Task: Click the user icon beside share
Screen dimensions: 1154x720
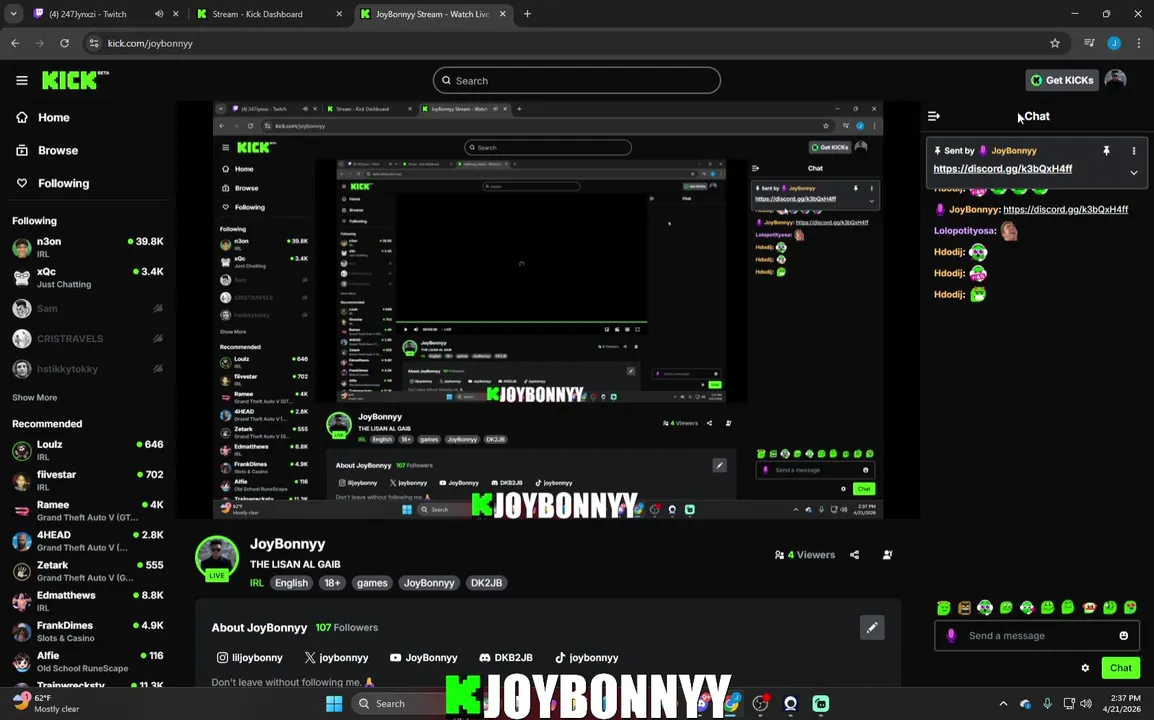Action: 888,554
